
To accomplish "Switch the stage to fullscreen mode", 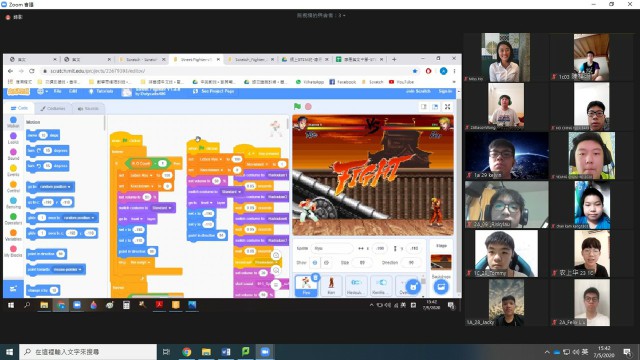I will [x=447, y=107].
